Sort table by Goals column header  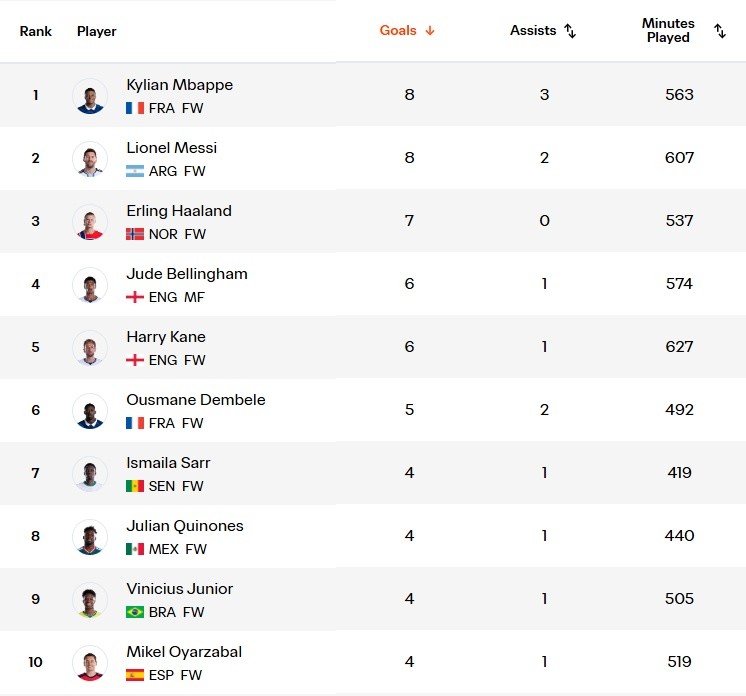[x=398, y=30]
